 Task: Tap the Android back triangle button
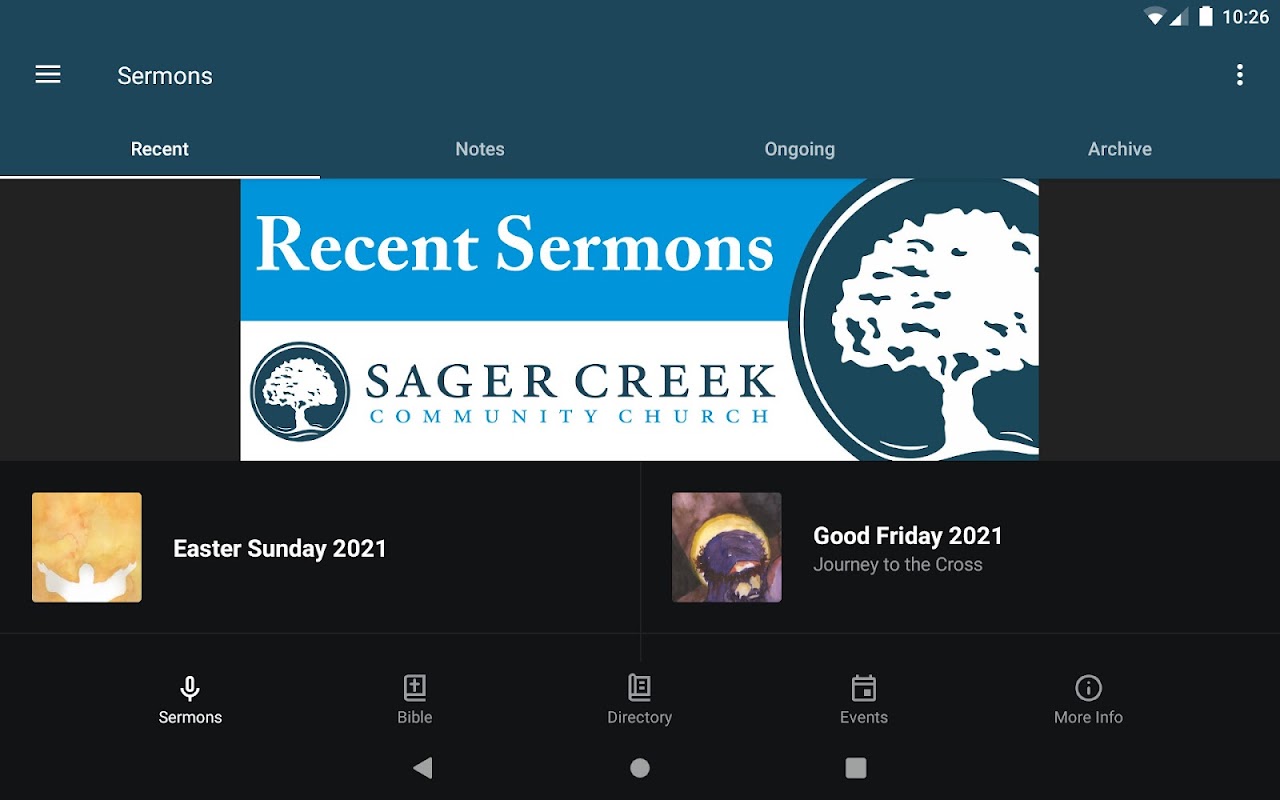pos(423,767)
